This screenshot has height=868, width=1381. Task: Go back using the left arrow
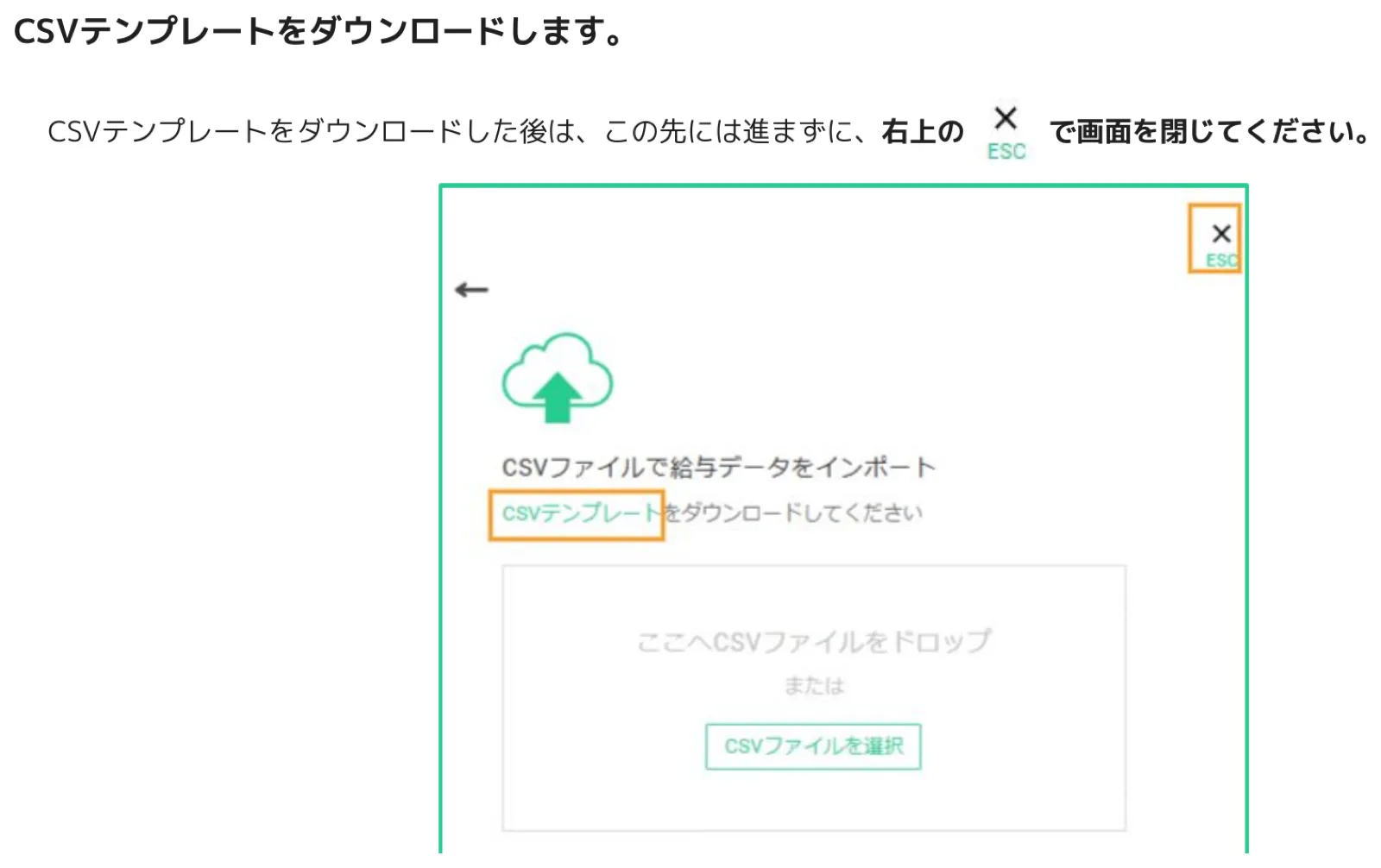click(471, 290)
